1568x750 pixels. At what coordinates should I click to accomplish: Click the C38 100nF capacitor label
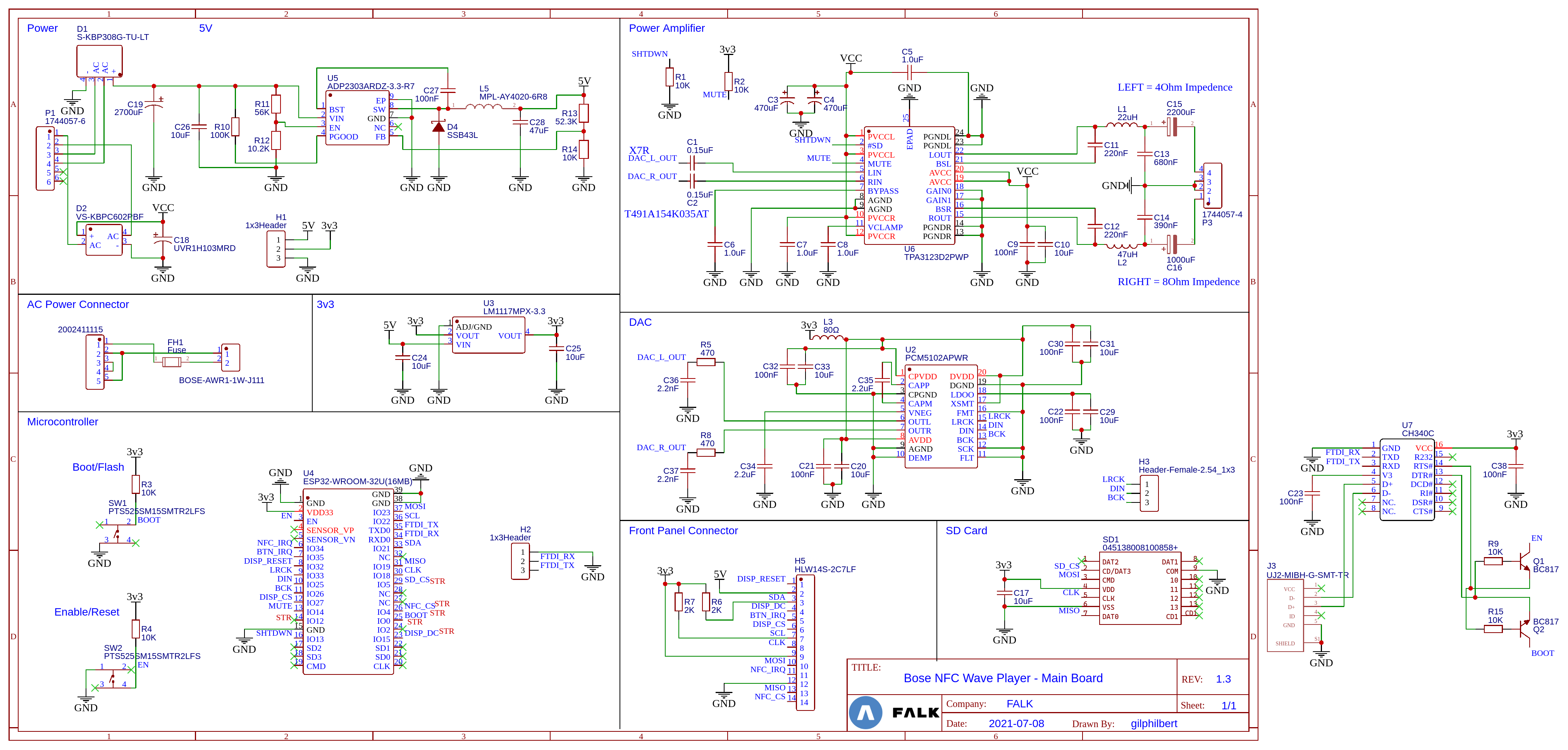1494,470
